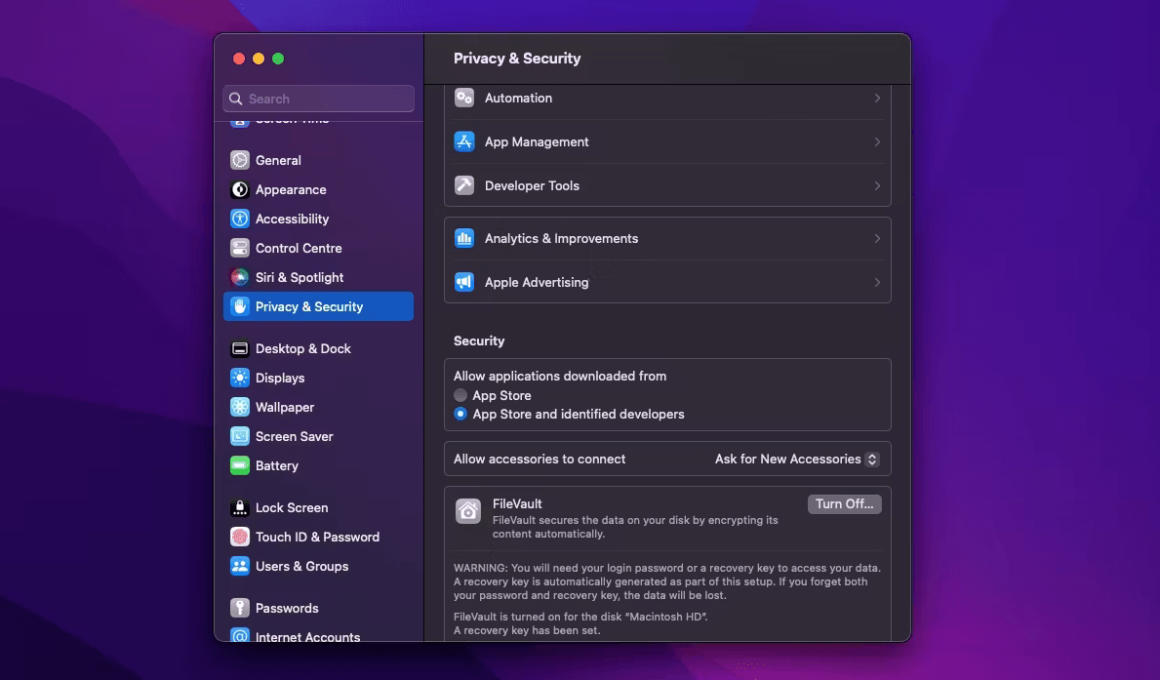Click the magnifying glass search icon
This screenshot has height=680, width=1160.
[235, 98]
